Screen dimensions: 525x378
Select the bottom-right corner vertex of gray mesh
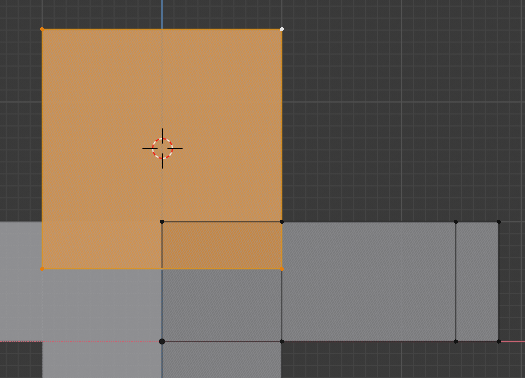click(499, 342)
